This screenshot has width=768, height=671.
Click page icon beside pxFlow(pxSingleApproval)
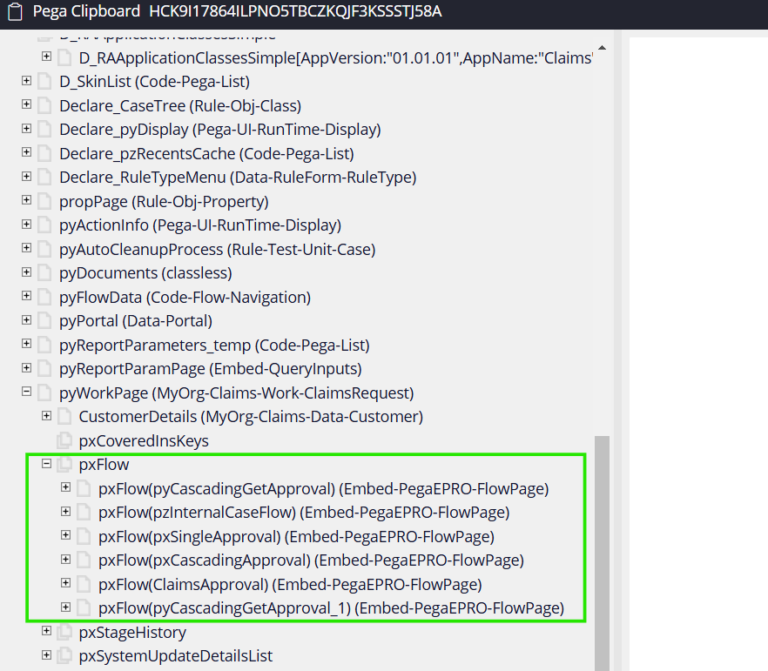(x=84, y=536)
